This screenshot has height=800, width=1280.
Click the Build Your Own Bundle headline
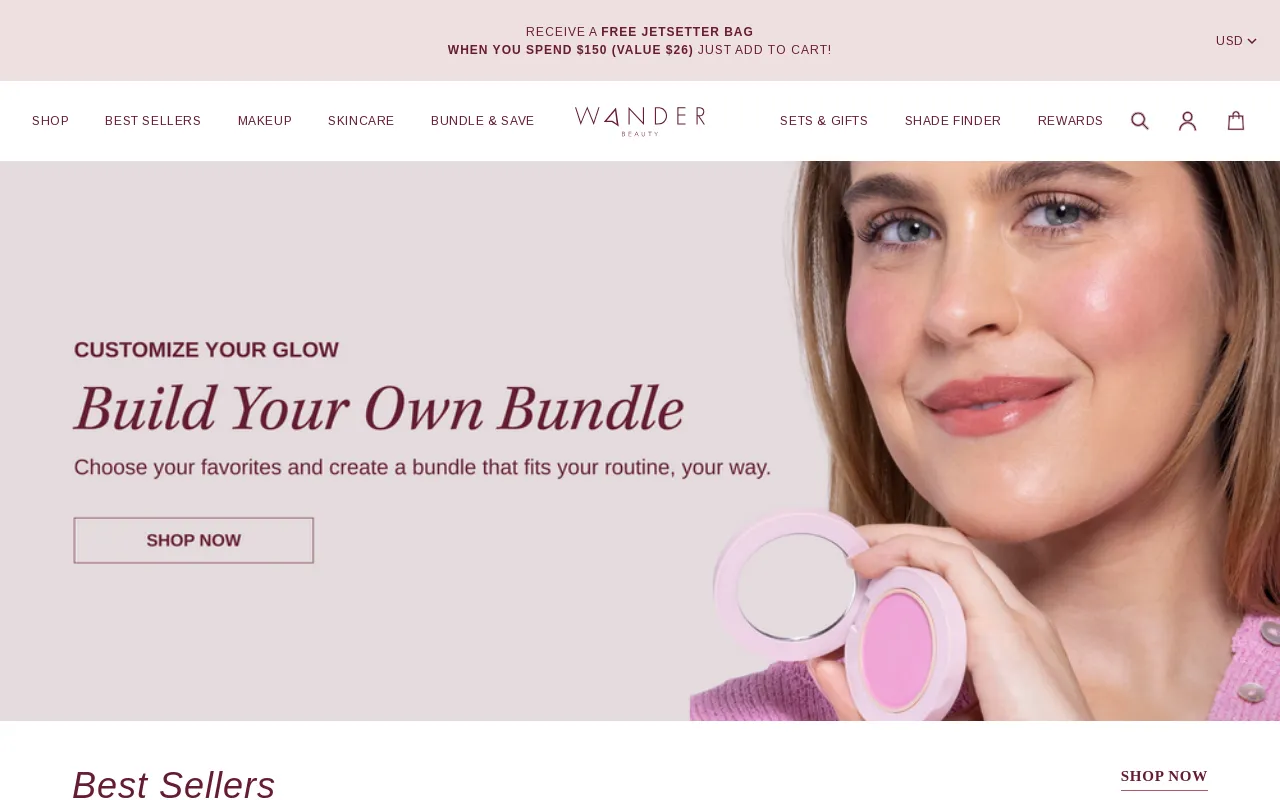(379, 408)
